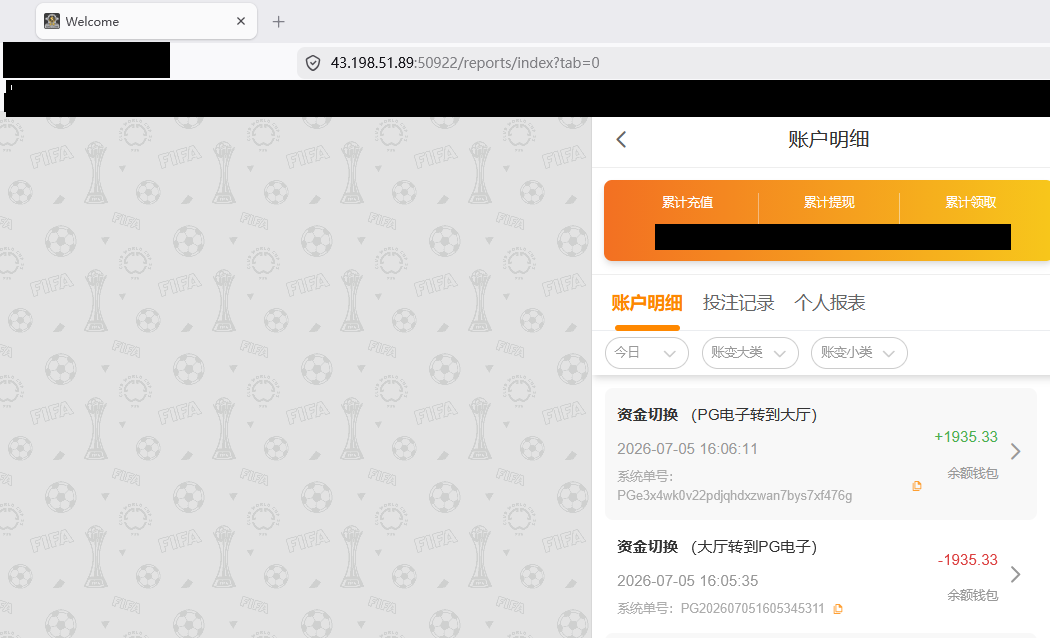Click the Welcome tab favicon
The image size is (1050, 638).
point(52,21)
